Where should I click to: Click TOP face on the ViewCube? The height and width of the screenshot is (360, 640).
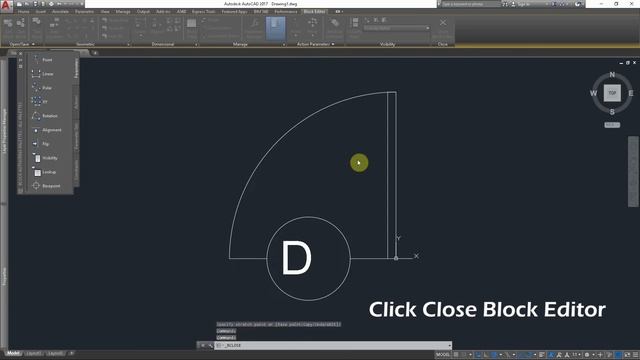point(612,93)
